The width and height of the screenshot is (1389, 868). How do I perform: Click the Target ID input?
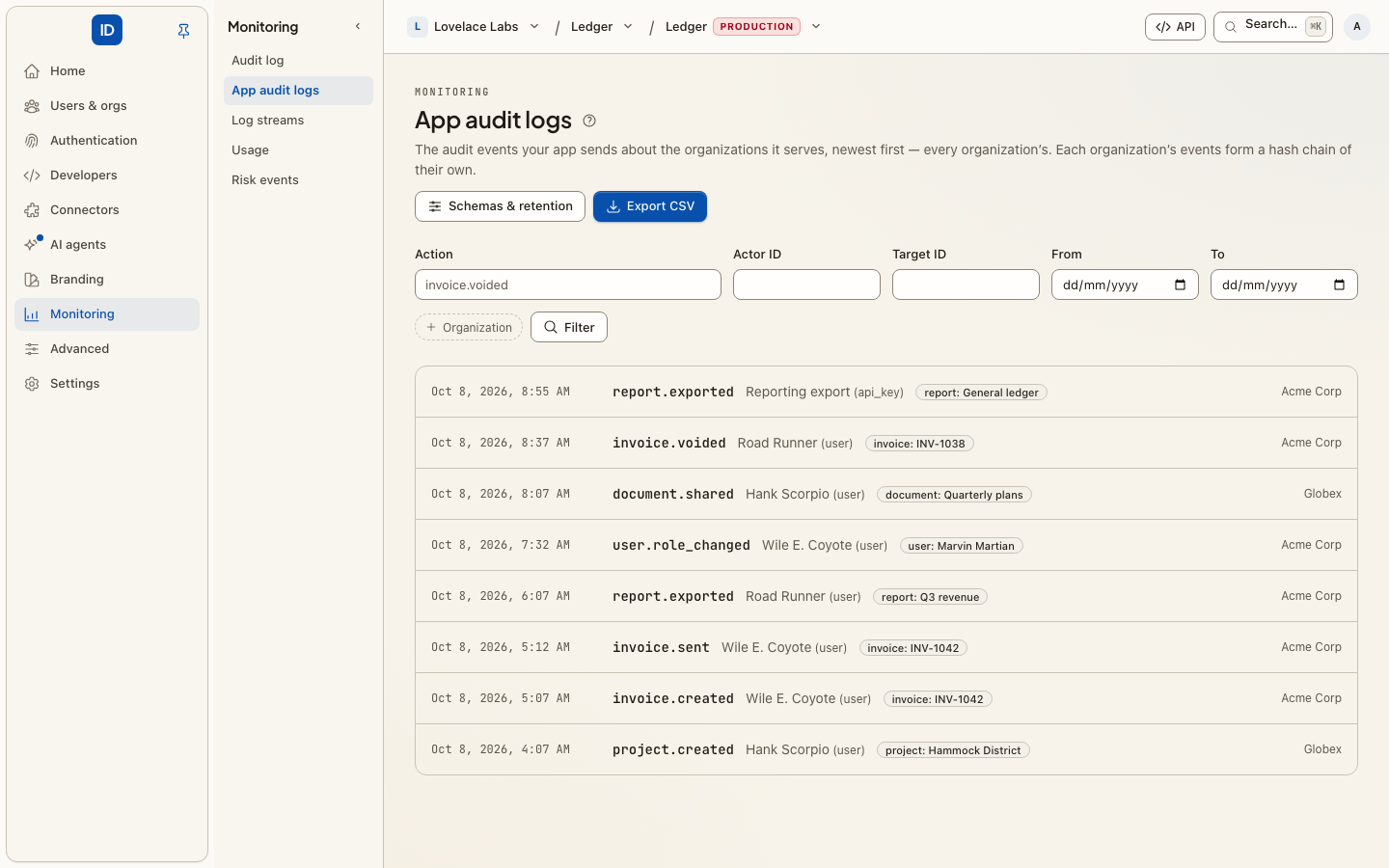click(966, 285)
